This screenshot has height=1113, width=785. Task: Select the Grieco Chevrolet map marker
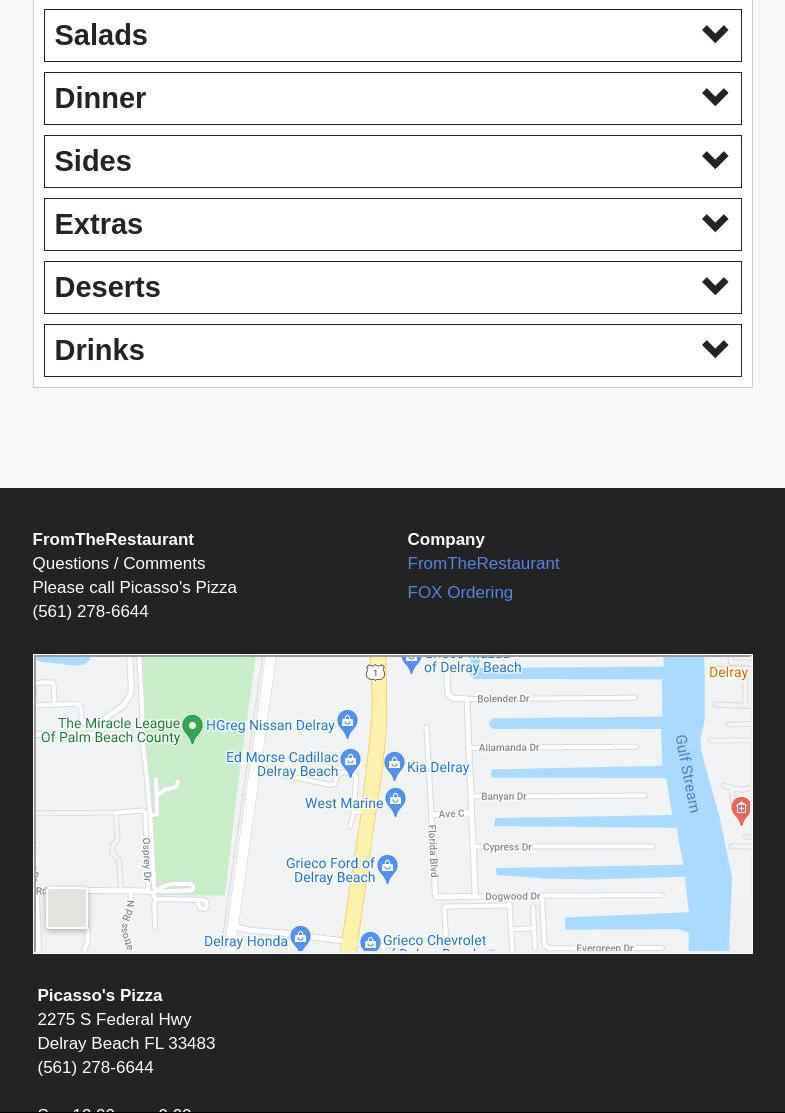[x=370, y=942]
